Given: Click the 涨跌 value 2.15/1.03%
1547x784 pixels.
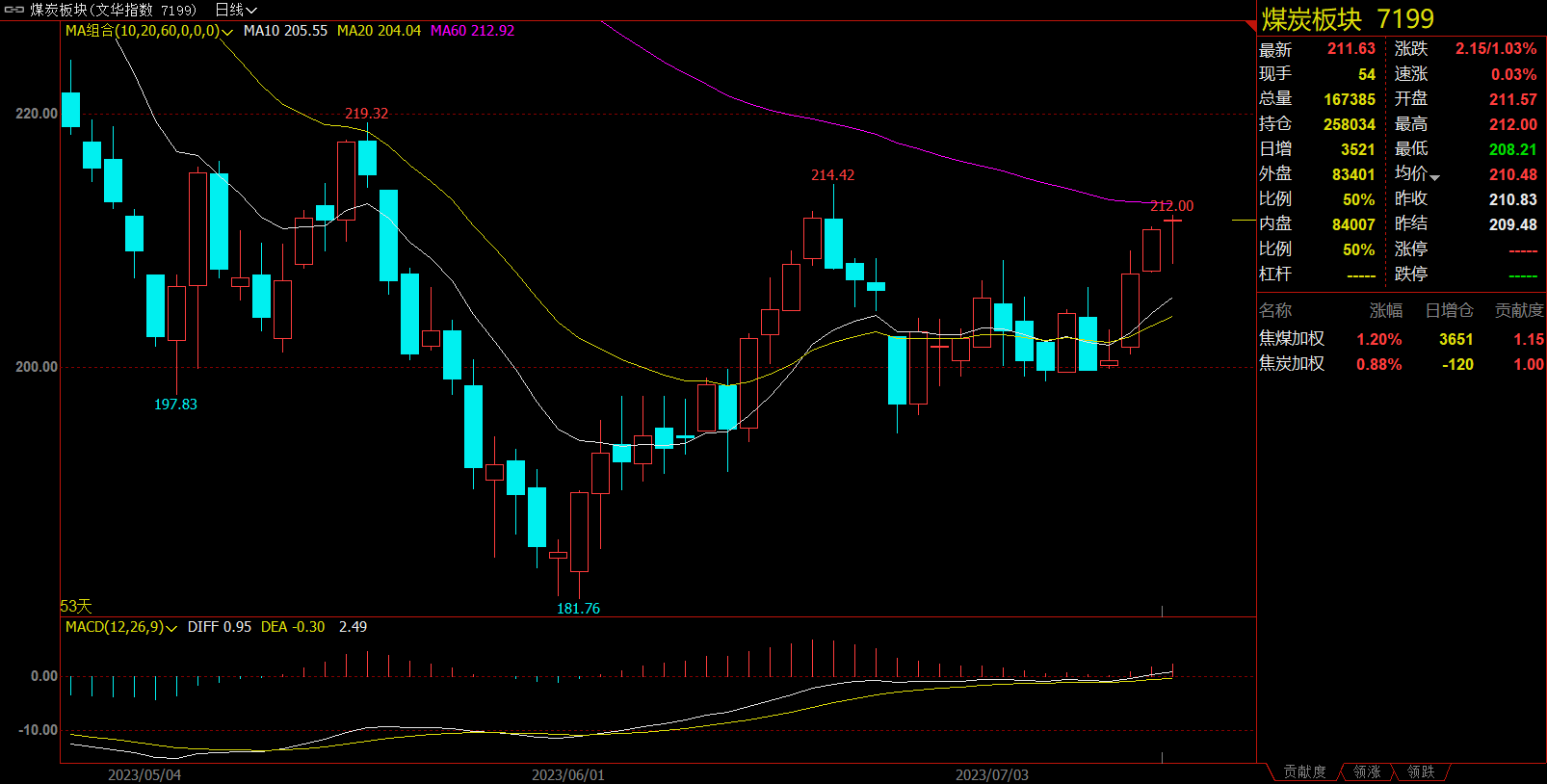Looking at the screenshot, I should point(1496,49).
